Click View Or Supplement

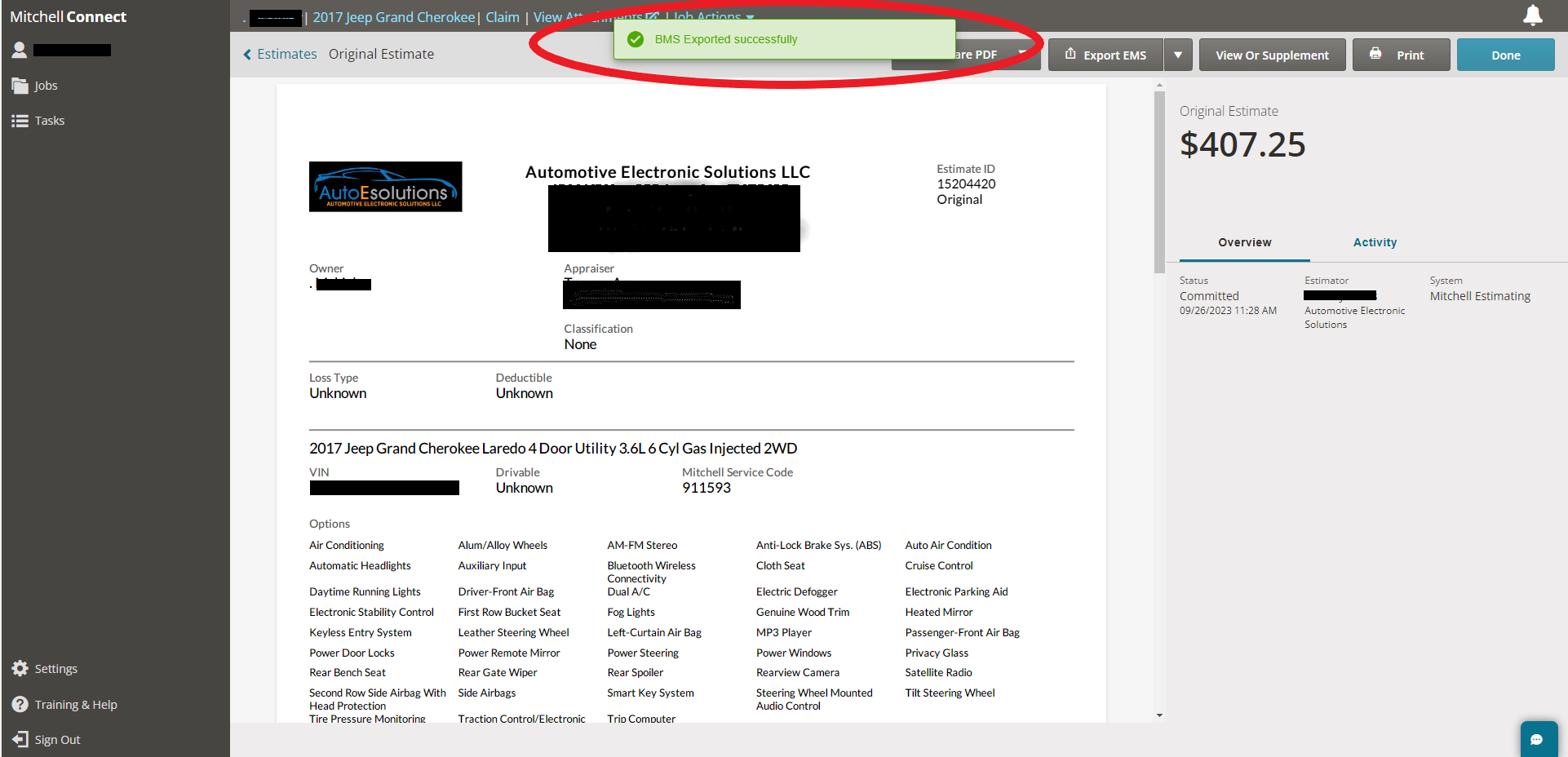point(1272,55)
